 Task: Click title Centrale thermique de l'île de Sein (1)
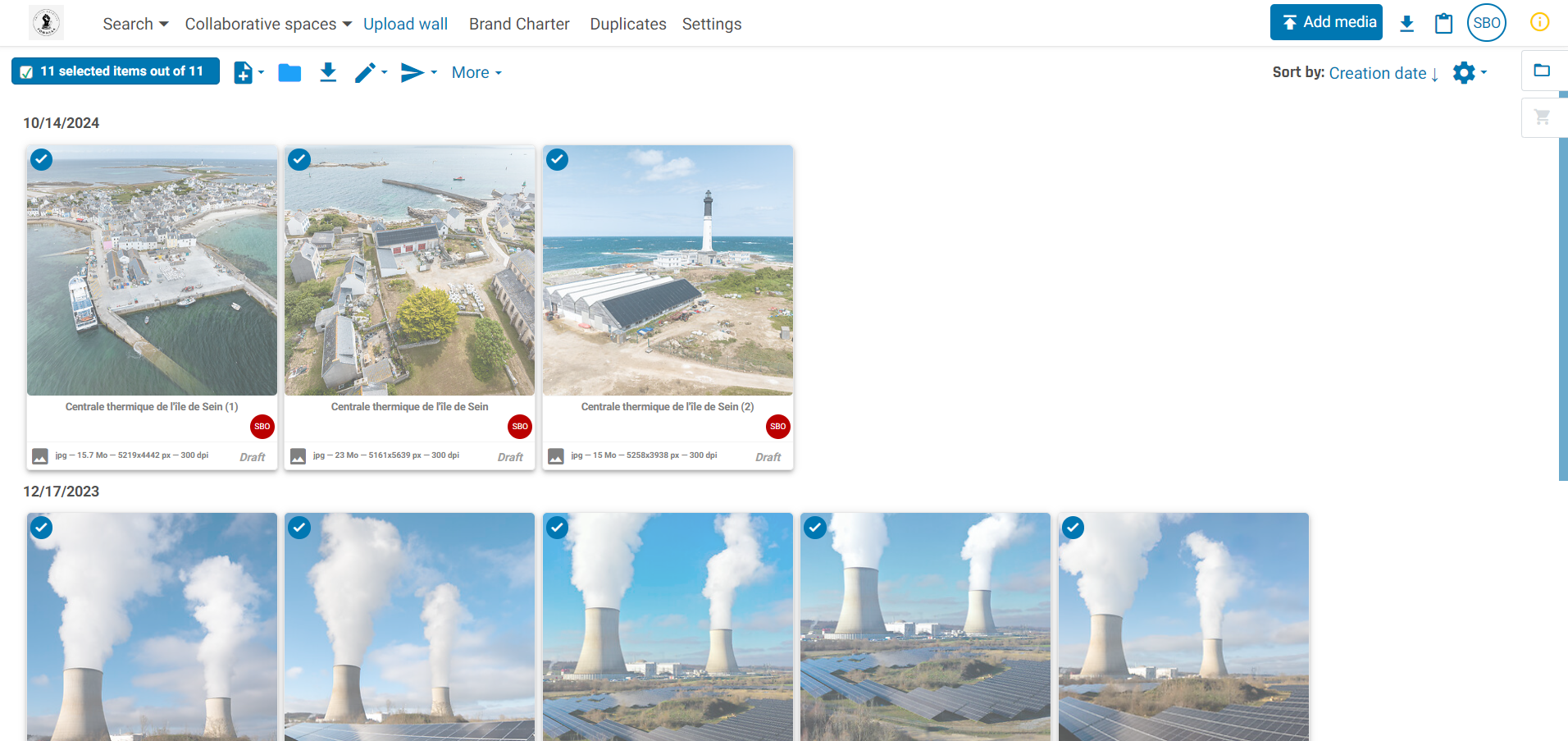click(152, 407)
